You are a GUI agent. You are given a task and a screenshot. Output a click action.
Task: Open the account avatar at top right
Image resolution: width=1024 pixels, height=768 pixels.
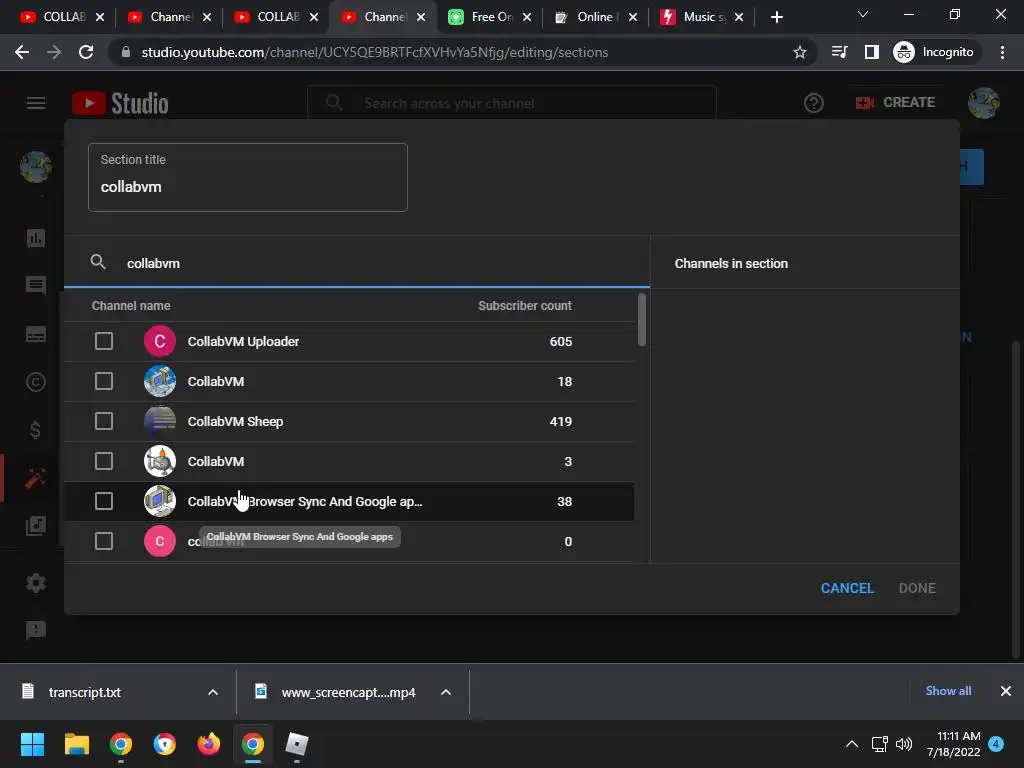[984, 103]
